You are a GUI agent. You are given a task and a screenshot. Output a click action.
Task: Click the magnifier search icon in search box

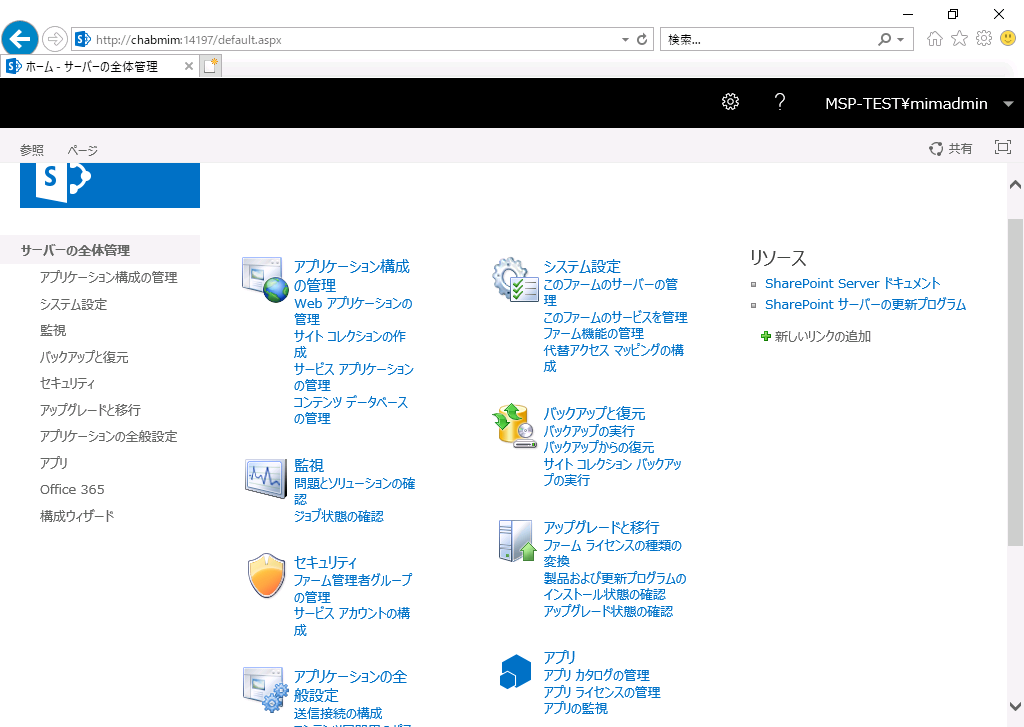(x=884, y=40)
